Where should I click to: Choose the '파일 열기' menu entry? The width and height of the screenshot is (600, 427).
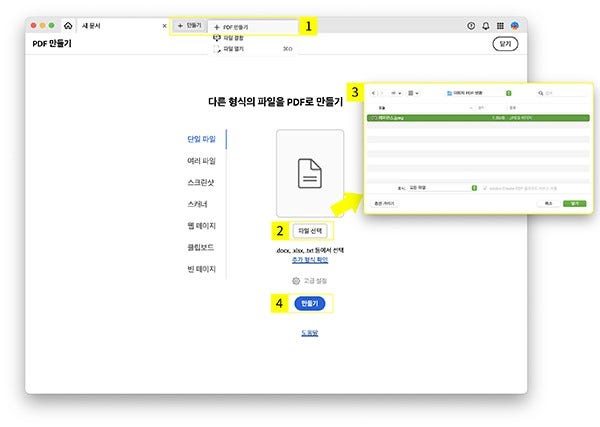click(253, 49)
